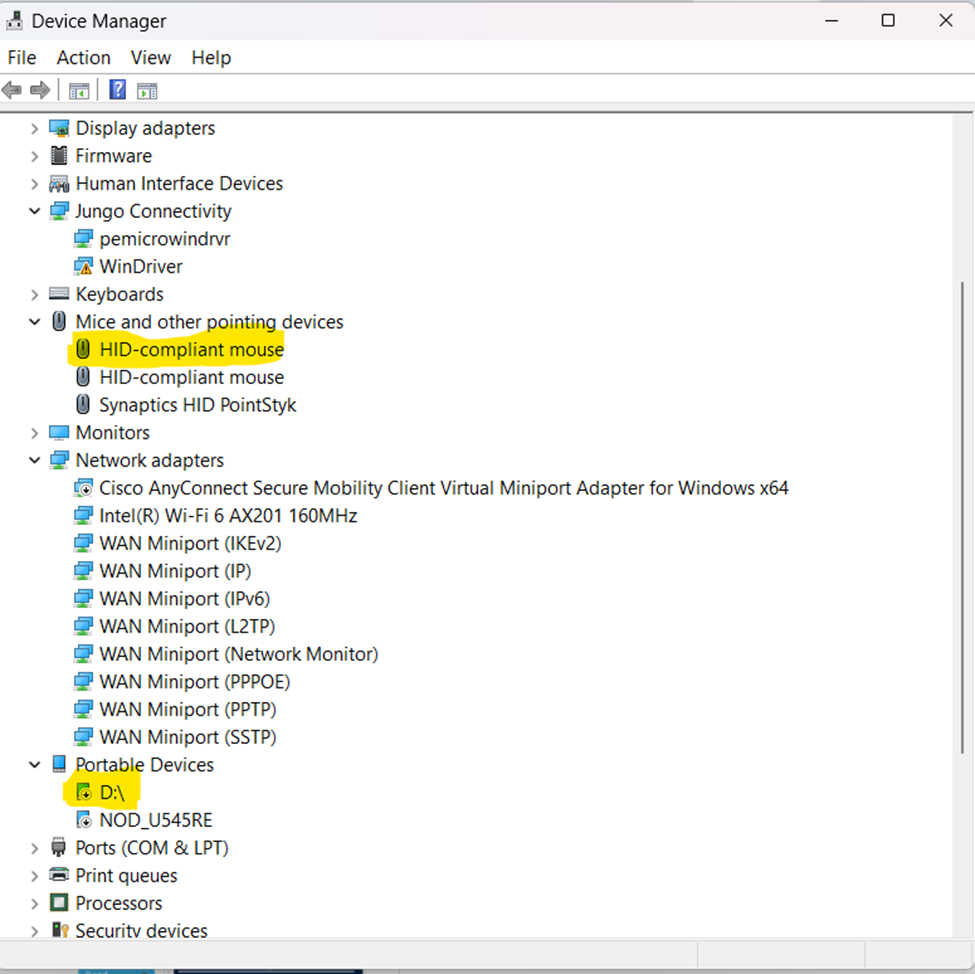Click the Display adapters category icon

[59, 129]
